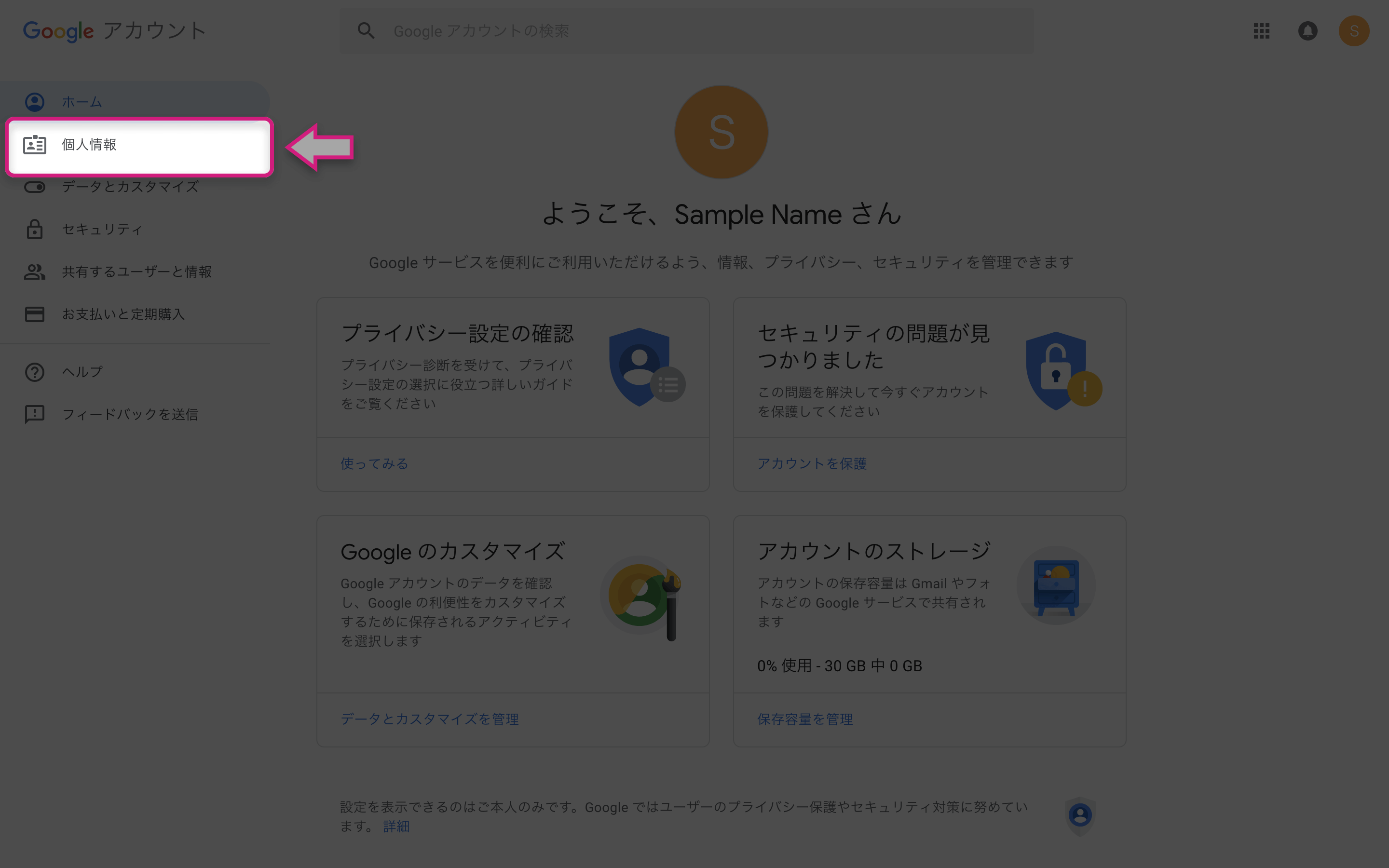Image resolution: width=1389 pixels, height=868 pixels.
Task: Click the footer privacy shield icon
Action: pyautogui.click(x=1080, y=816)
